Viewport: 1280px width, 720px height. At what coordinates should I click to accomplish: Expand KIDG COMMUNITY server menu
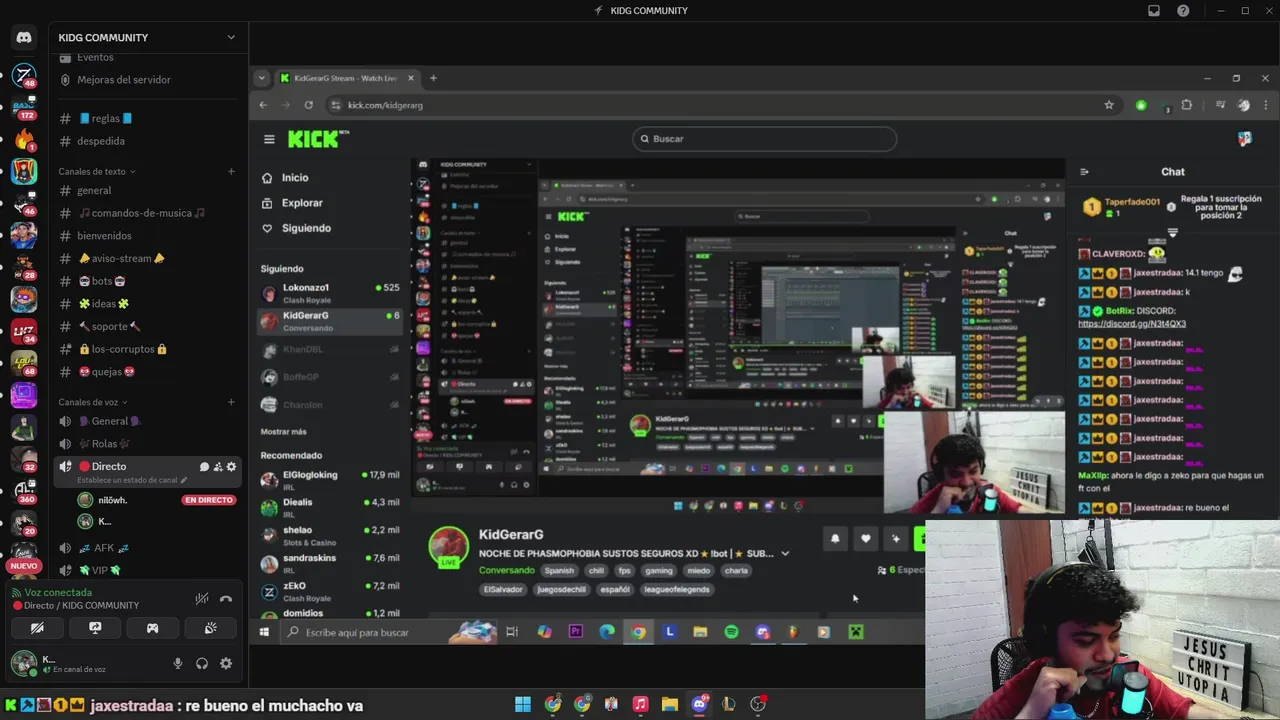(x=231, y=37)
